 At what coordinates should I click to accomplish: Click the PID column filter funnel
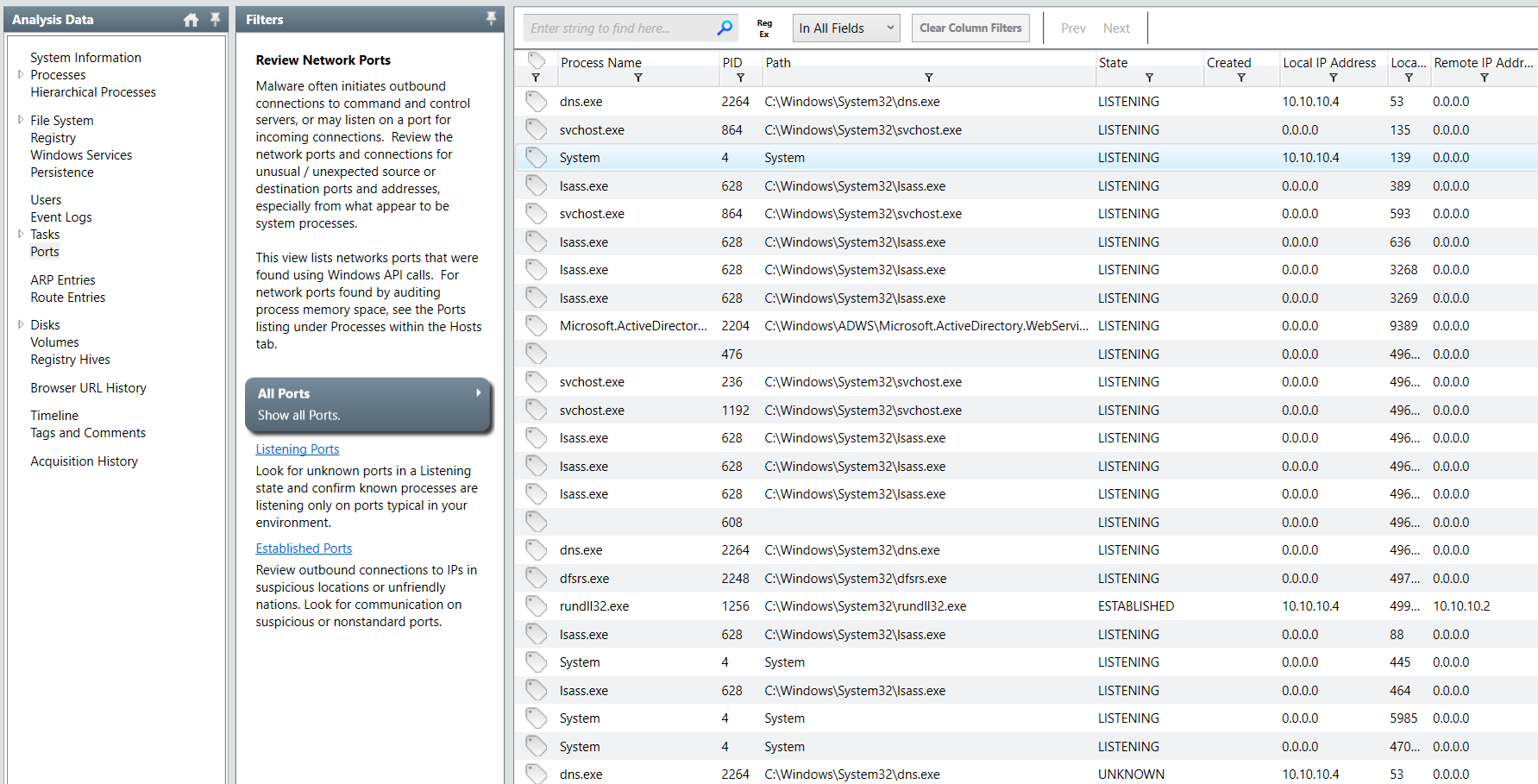740,78
